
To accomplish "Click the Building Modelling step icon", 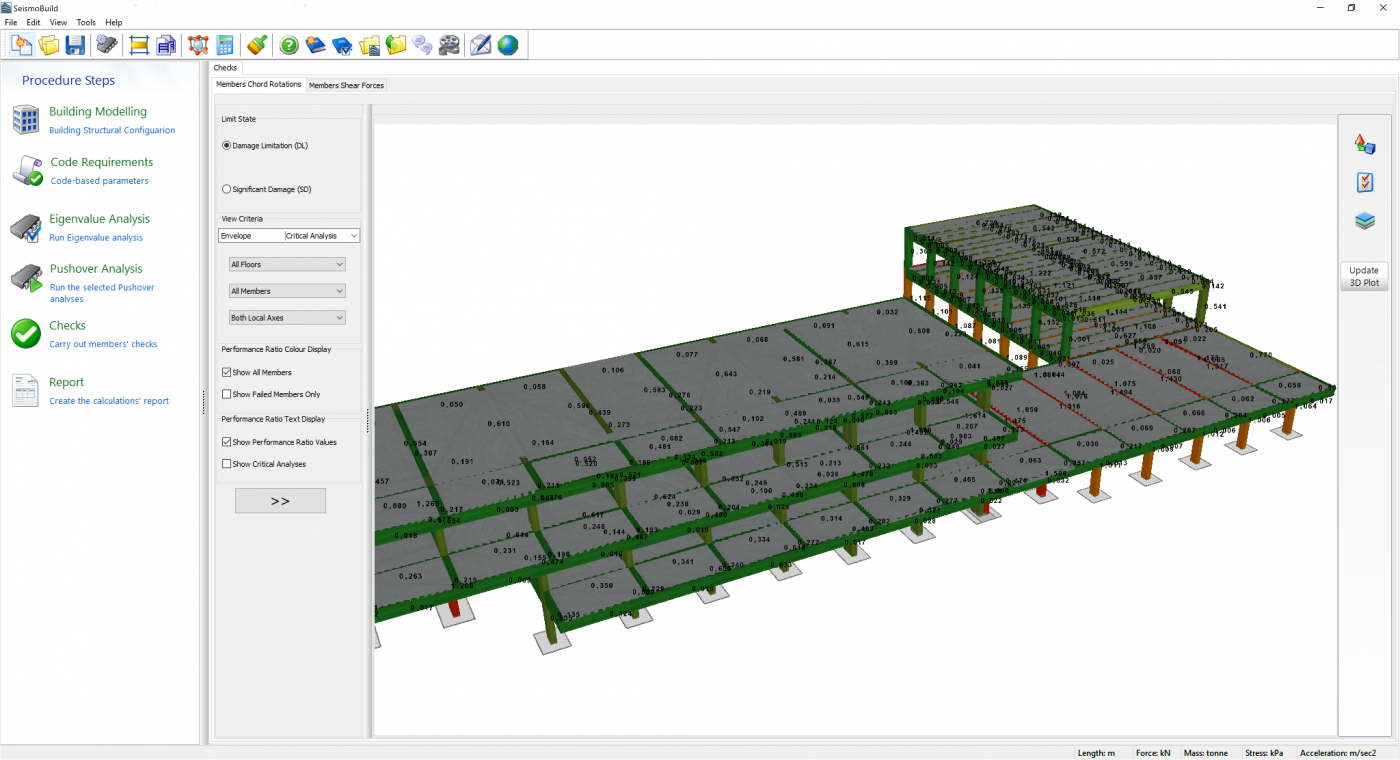I will coord(25,120).
